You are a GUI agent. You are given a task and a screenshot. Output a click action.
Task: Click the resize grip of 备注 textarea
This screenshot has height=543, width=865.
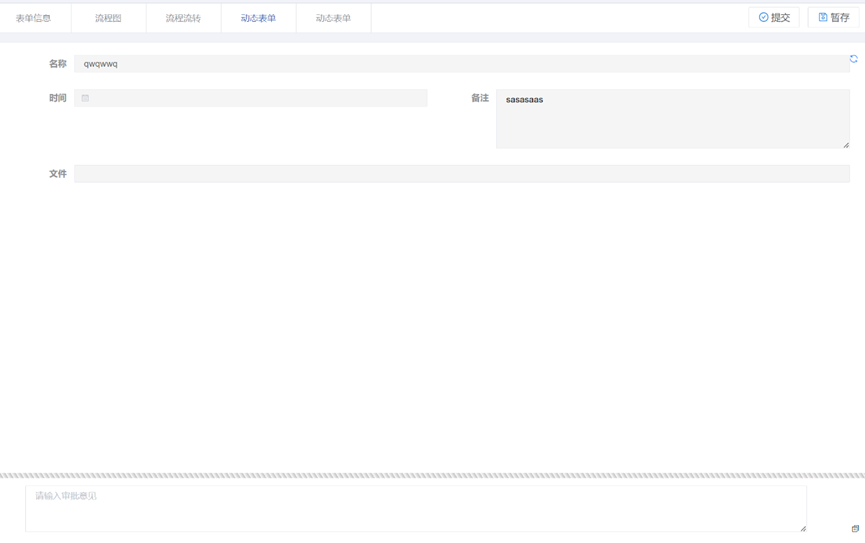click(846, 145)
